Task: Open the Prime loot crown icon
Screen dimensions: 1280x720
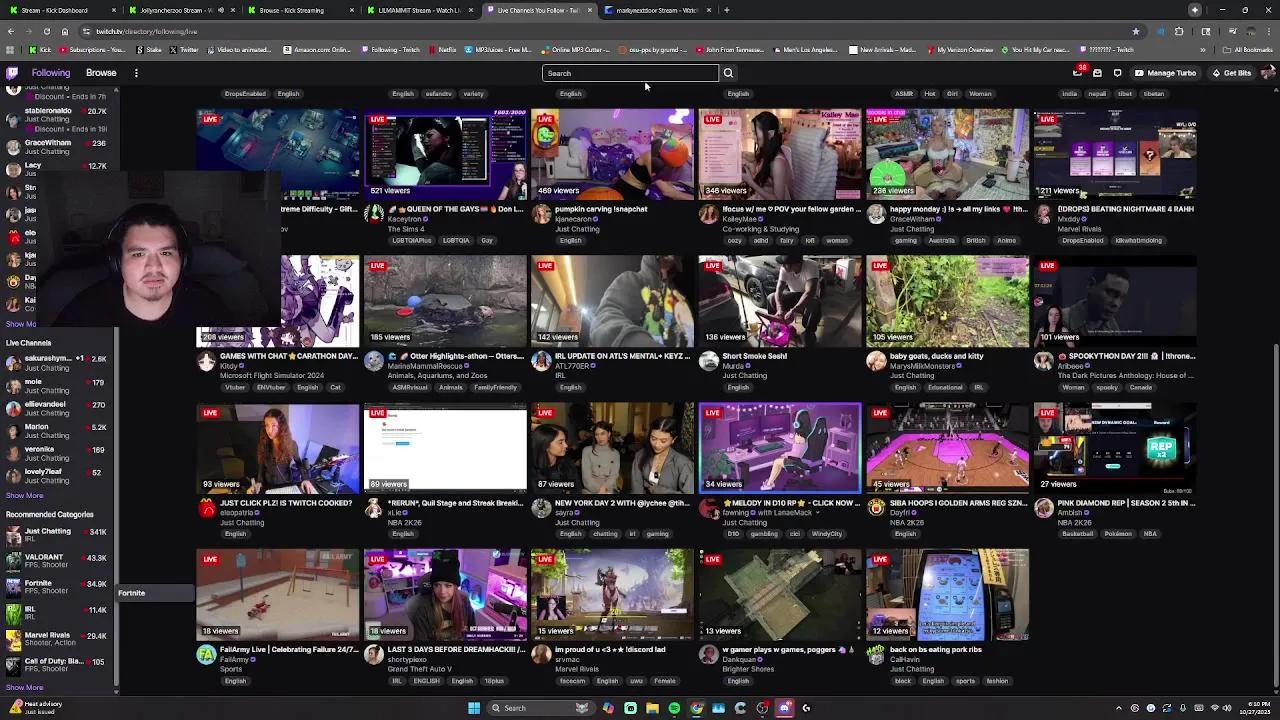Action: (x=1077, y=73)
